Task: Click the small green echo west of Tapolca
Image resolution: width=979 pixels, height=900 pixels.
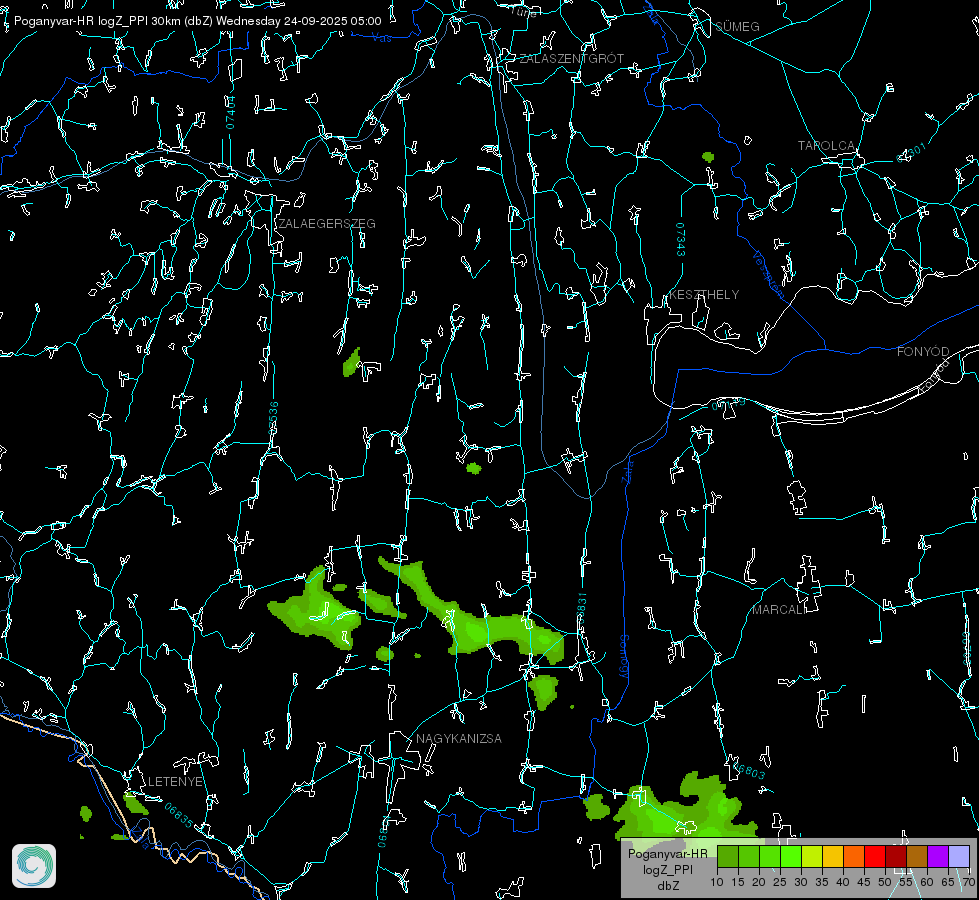Action: click(708, 157)
